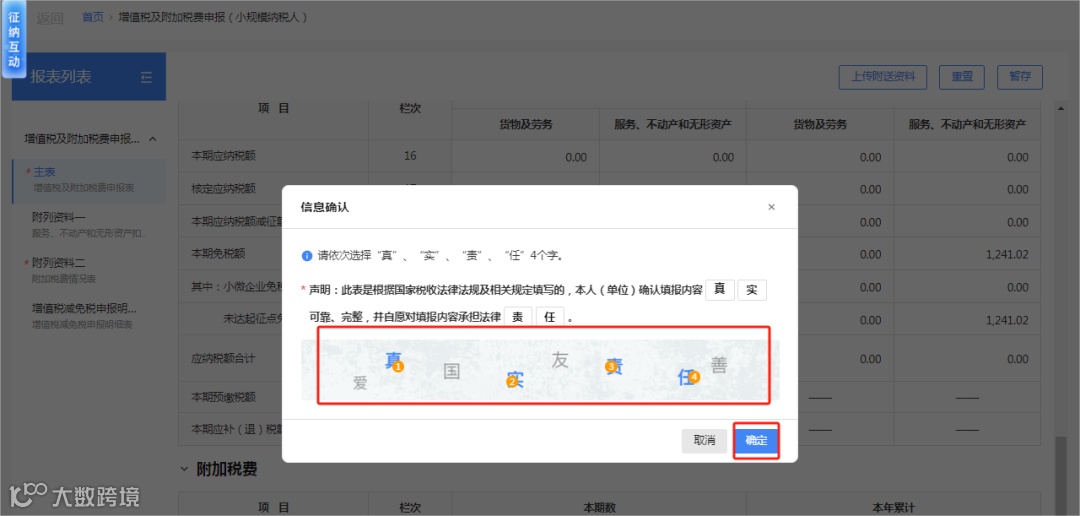Click 1,241.02 in 本期免税额 row

[1006, 254]
